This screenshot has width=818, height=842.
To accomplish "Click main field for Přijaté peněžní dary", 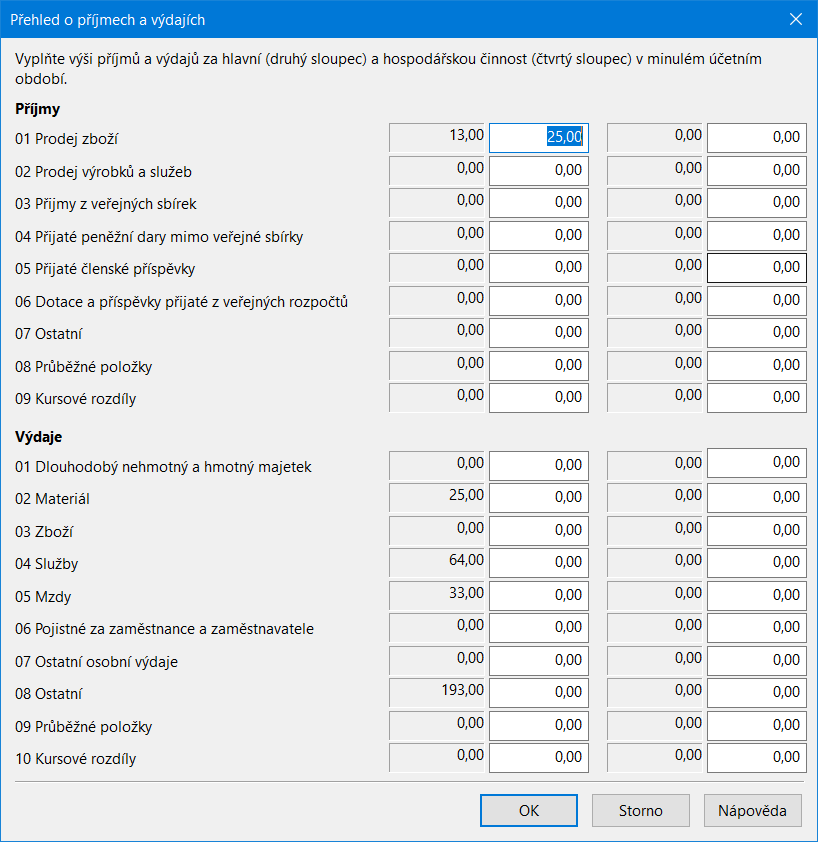I will click(x=539, y=236).
